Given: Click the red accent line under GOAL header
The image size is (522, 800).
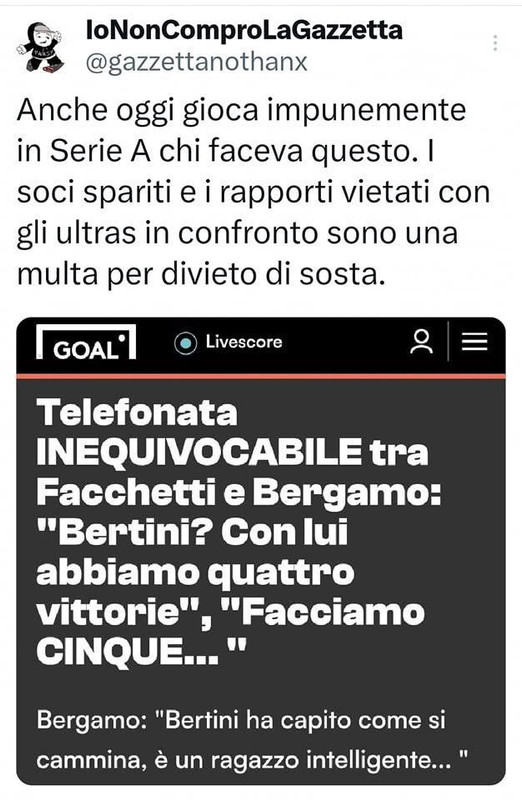Looking at the screenshot, I should 261,376.
